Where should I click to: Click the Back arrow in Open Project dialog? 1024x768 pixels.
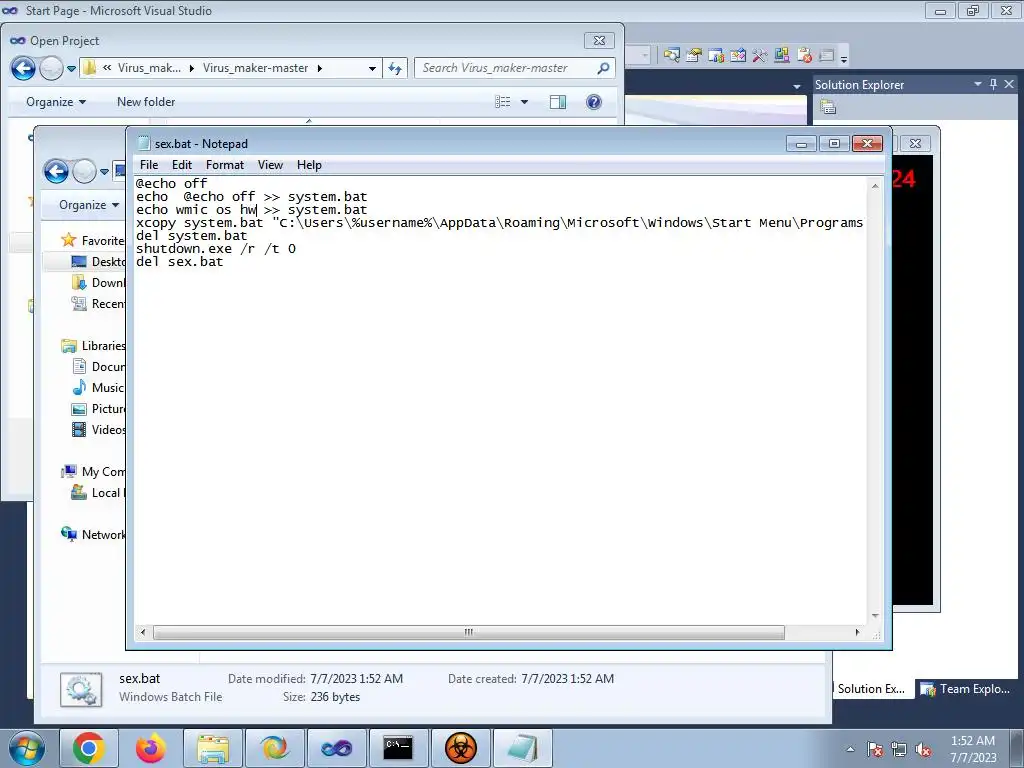tap(24, 68)
